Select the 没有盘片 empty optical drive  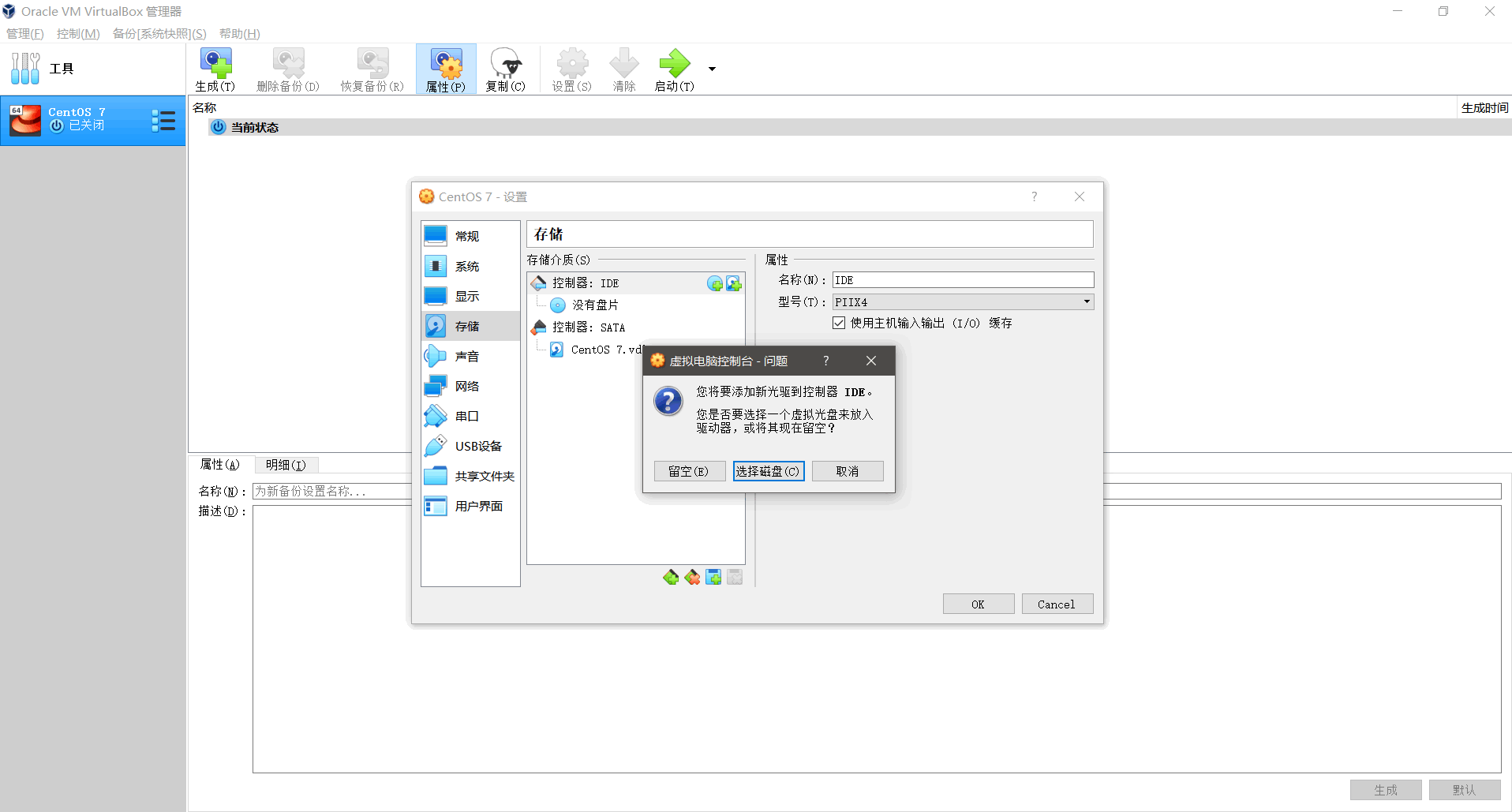tap(595, 305)
